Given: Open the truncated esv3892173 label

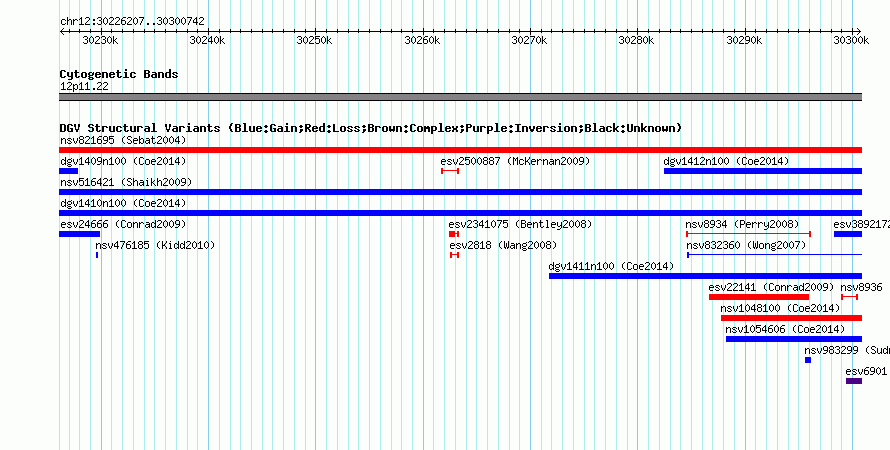Looking at the screenshot, I should pos(862,224).
